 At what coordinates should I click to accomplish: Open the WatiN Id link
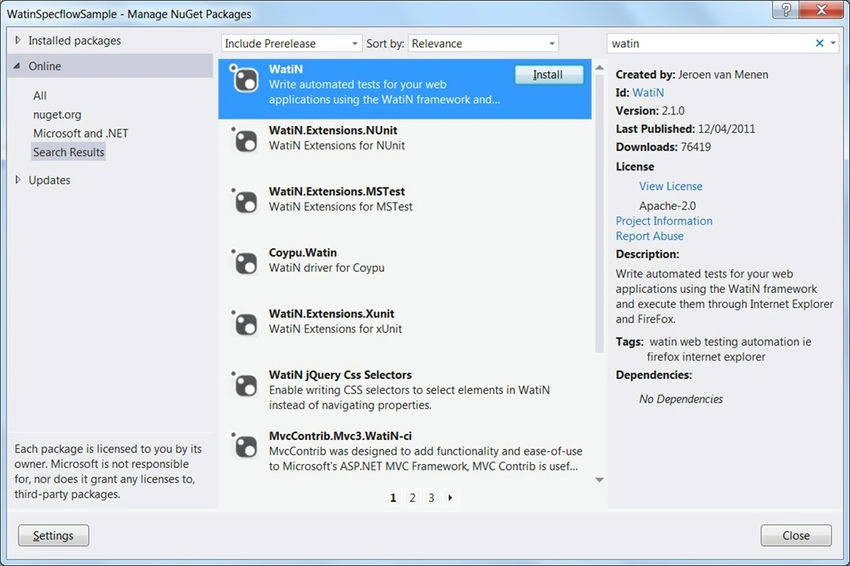tap(648, 93)
